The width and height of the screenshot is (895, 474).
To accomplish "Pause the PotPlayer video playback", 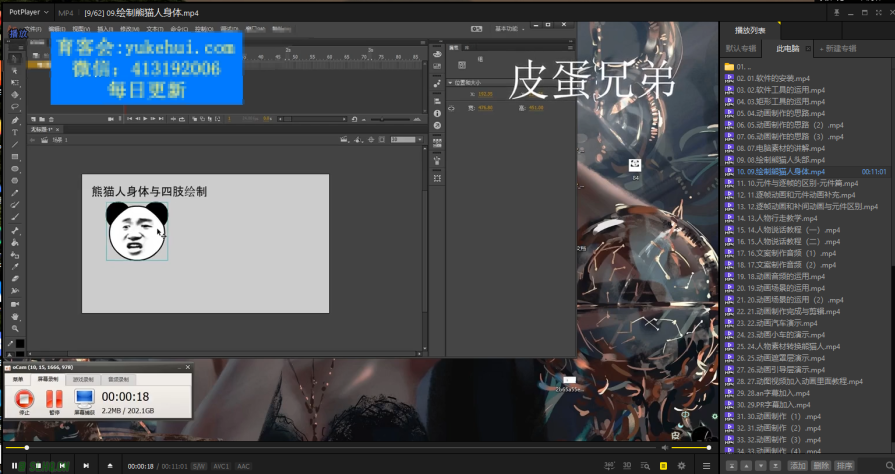I will [14, 466].
